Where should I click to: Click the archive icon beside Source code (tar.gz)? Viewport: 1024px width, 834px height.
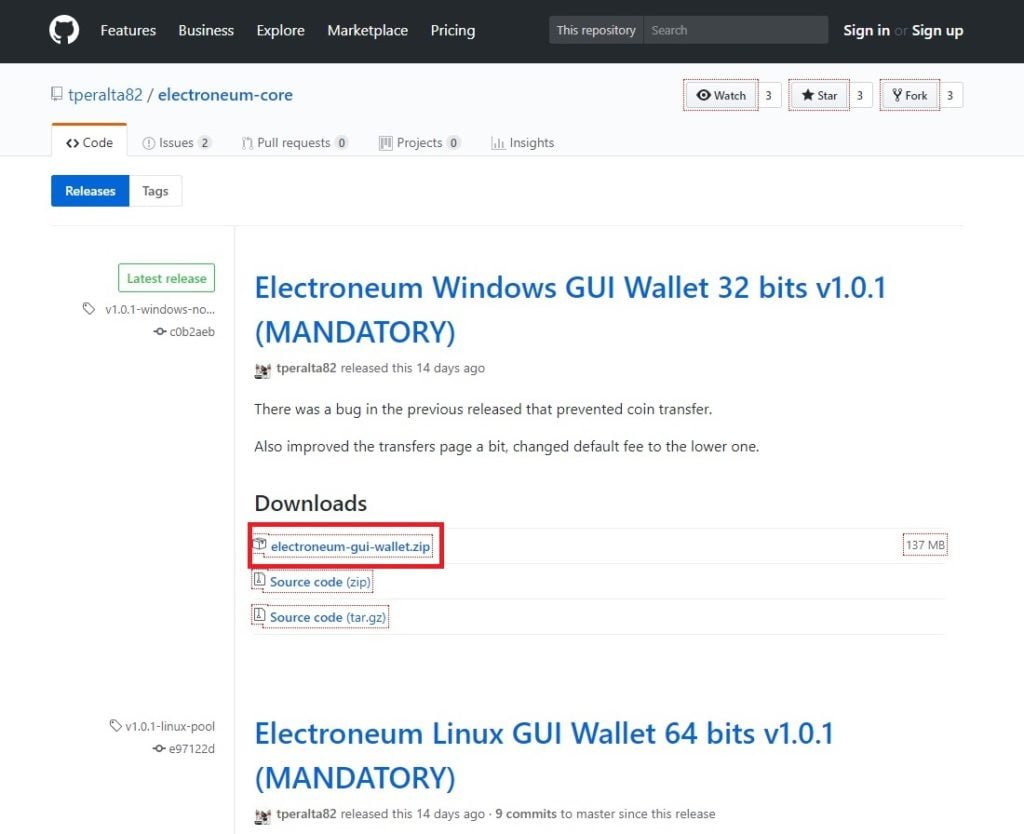(x=259, y=615)
